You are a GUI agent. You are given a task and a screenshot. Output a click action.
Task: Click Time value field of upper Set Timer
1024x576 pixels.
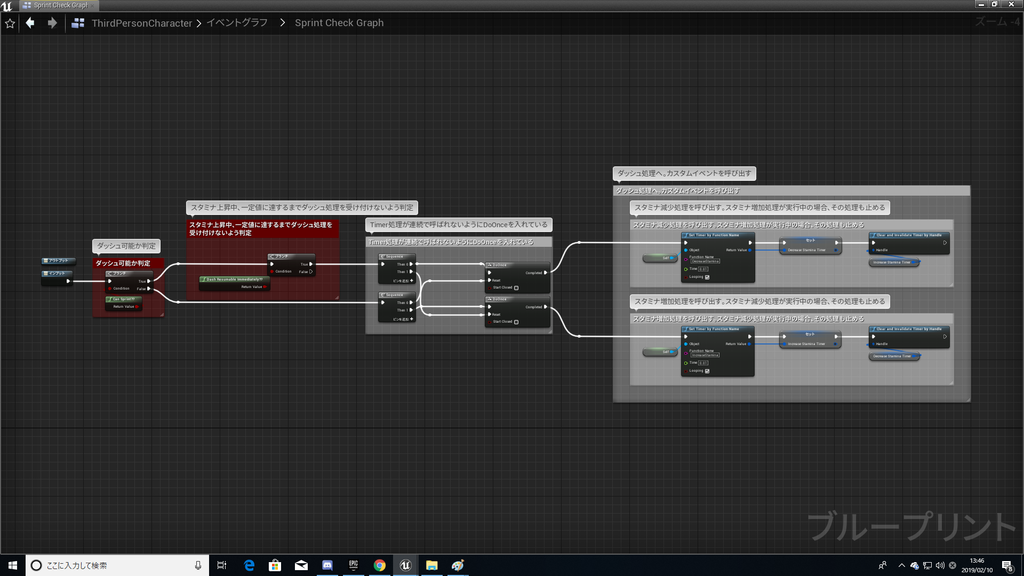pyautogui.click(x=703, y=269)
